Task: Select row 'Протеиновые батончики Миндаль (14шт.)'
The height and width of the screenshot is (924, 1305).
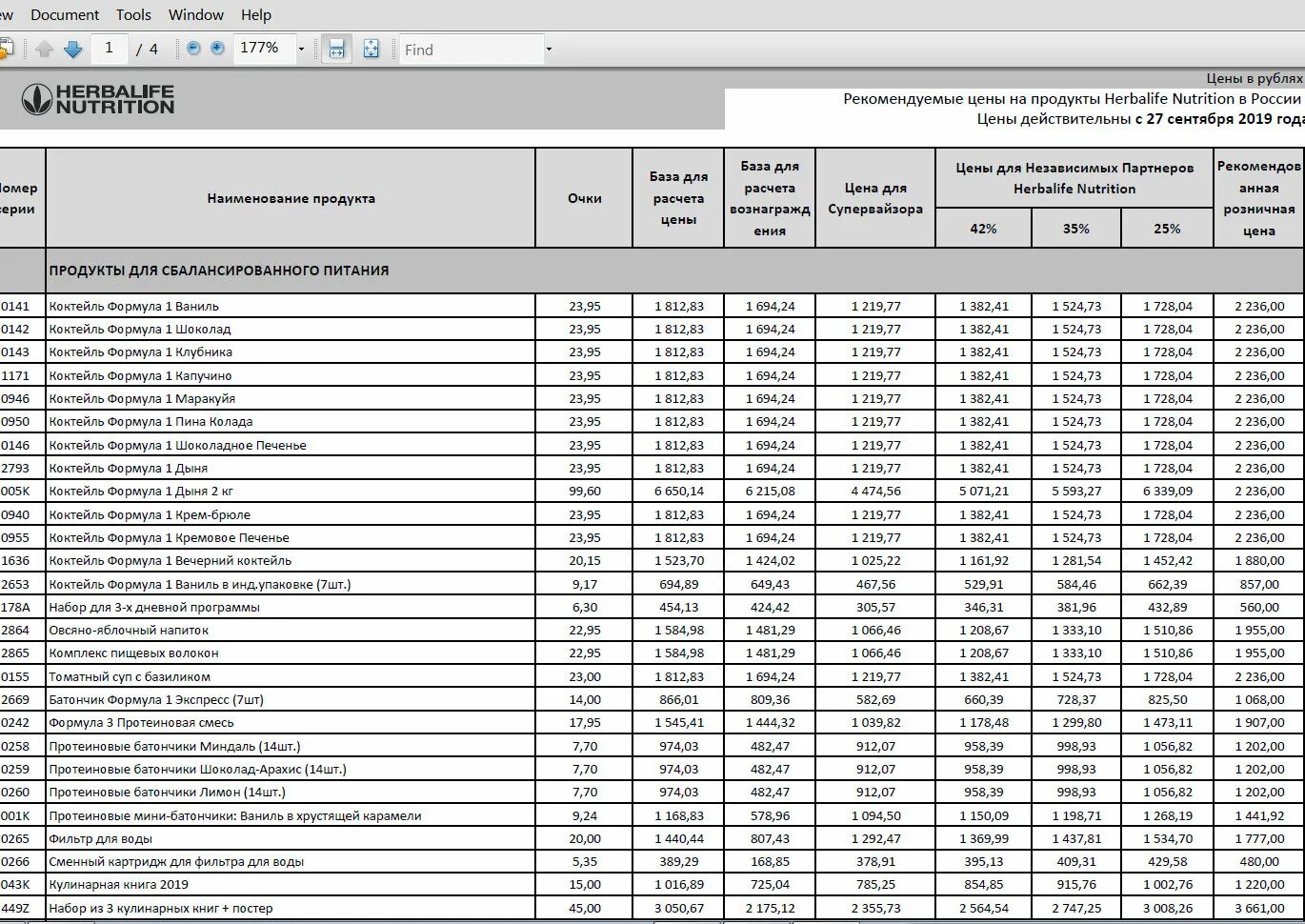Action: [x=652, y=746]
